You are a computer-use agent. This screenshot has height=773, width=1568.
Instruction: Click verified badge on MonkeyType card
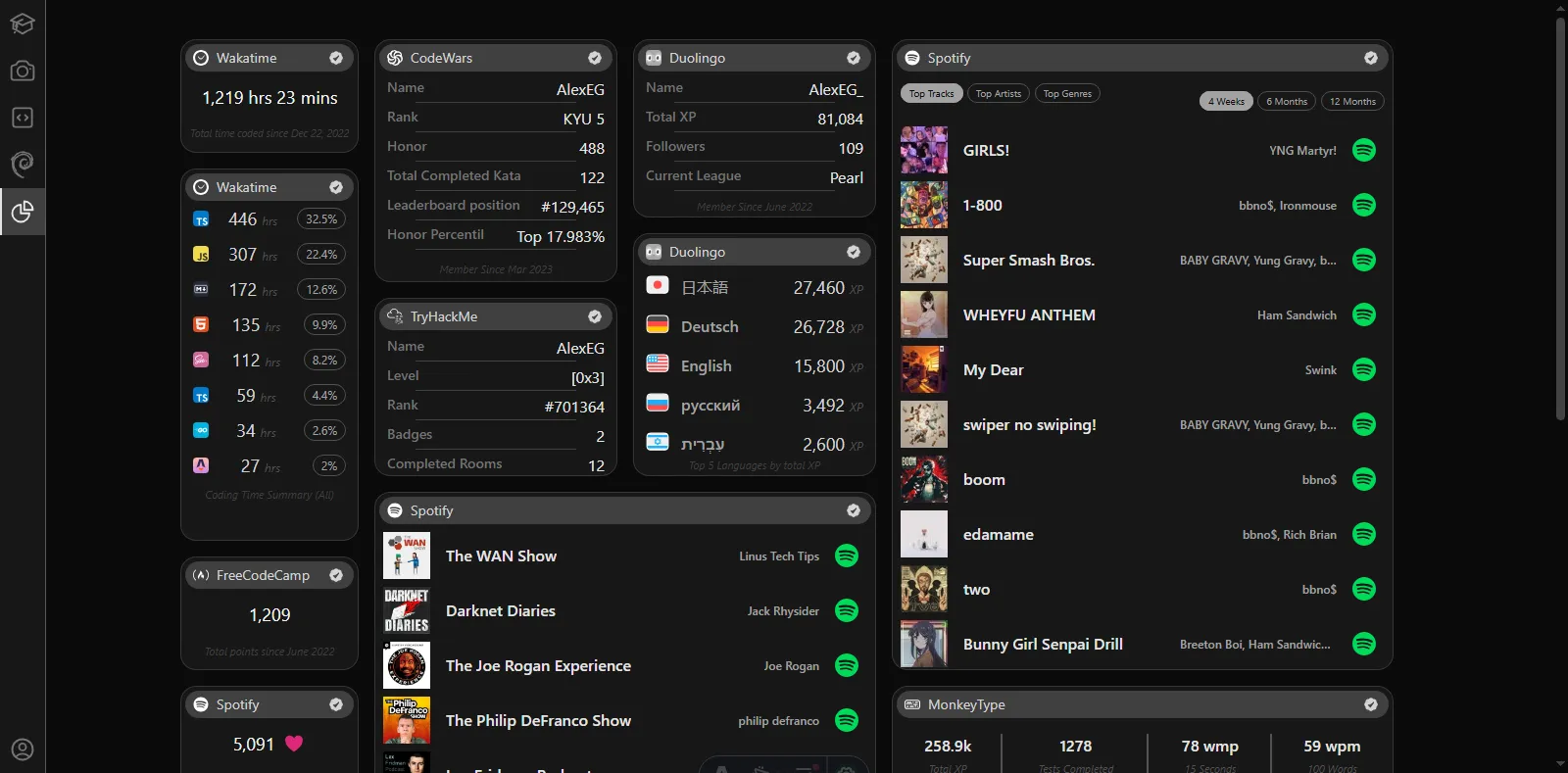point(1371,704)
